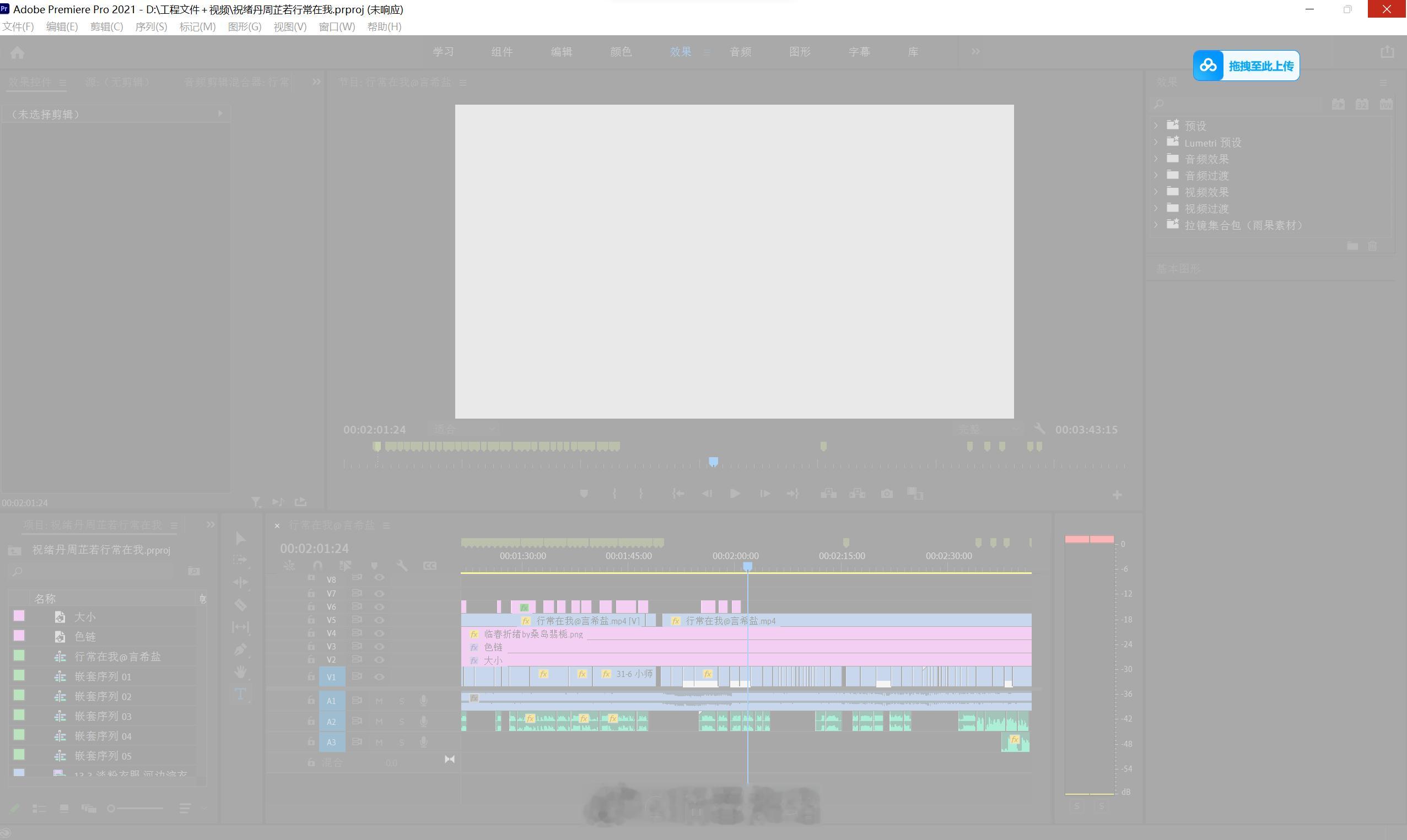Click Go to Out point icon
The image size is (1407, 840).
(x=793, y=494)
